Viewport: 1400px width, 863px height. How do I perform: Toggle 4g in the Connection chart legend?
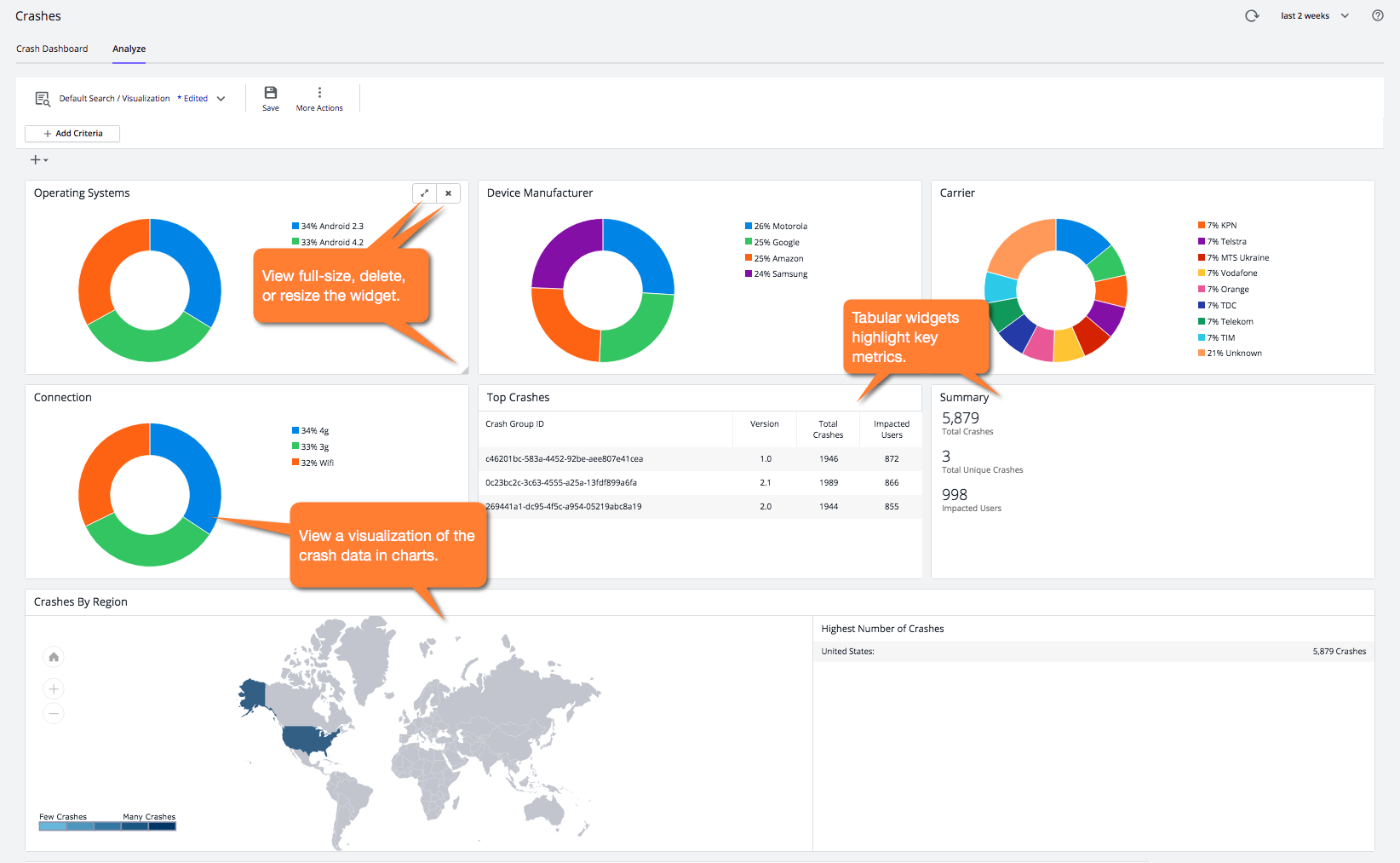tap(310, 430)
